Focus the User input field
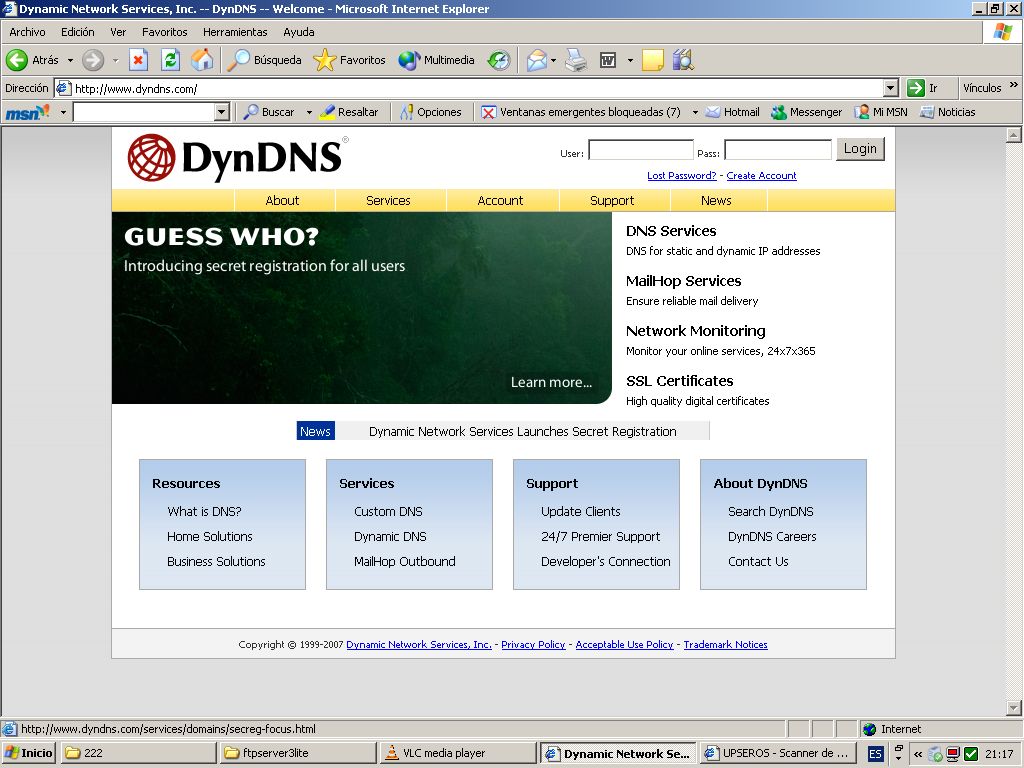Image resolution: width=1024 pixels, height=768 pixels. pos(641,150)
